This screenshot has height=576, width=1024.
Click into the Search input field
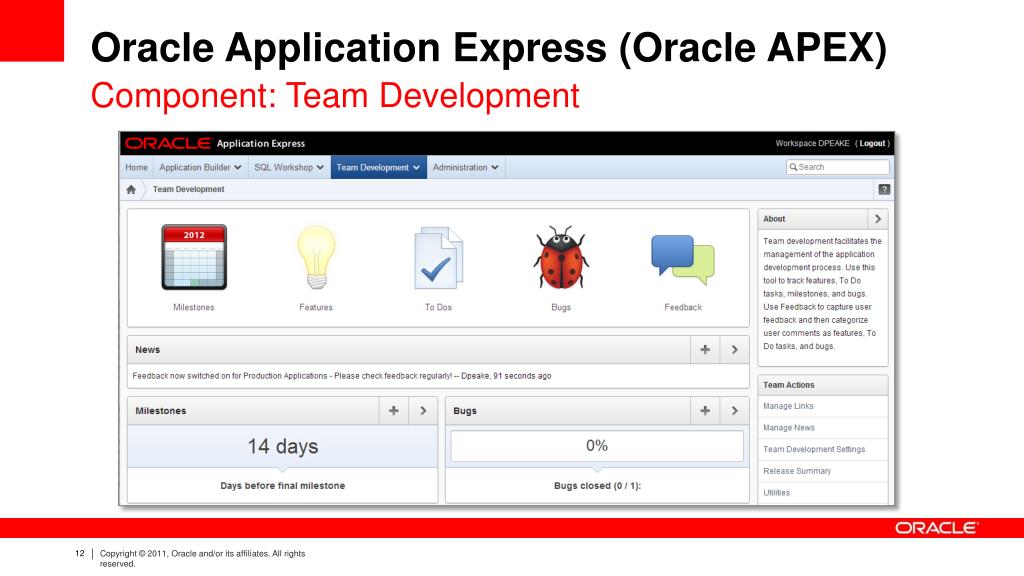click(x=842, y=167)
